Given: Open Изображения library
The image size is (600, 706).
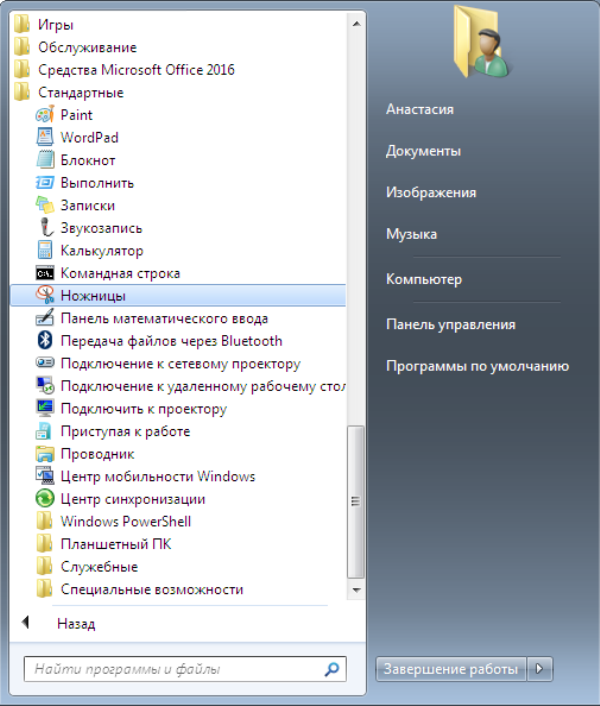Looking at the screenshot, I should click(431, 193).
